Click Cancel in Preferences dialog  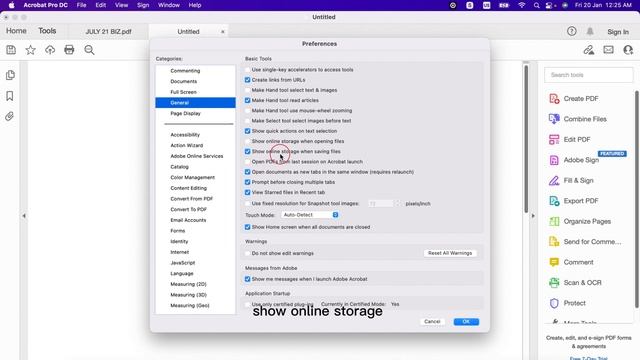pos(432,322)
